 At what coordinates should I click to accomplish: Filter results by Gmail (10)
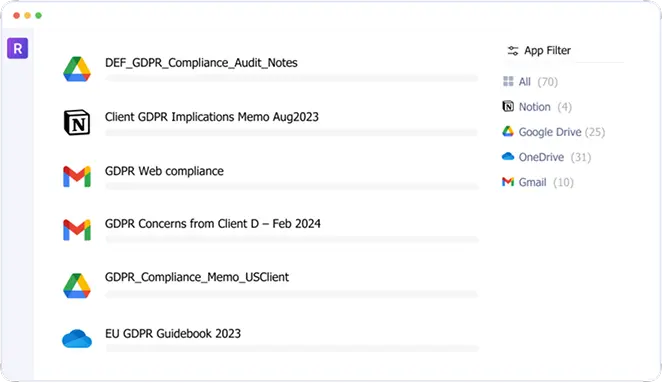[537, 182]
